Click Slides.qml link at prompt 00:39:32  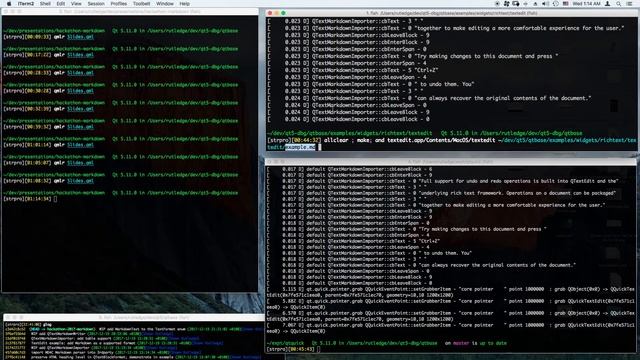(x=80, y=127)
